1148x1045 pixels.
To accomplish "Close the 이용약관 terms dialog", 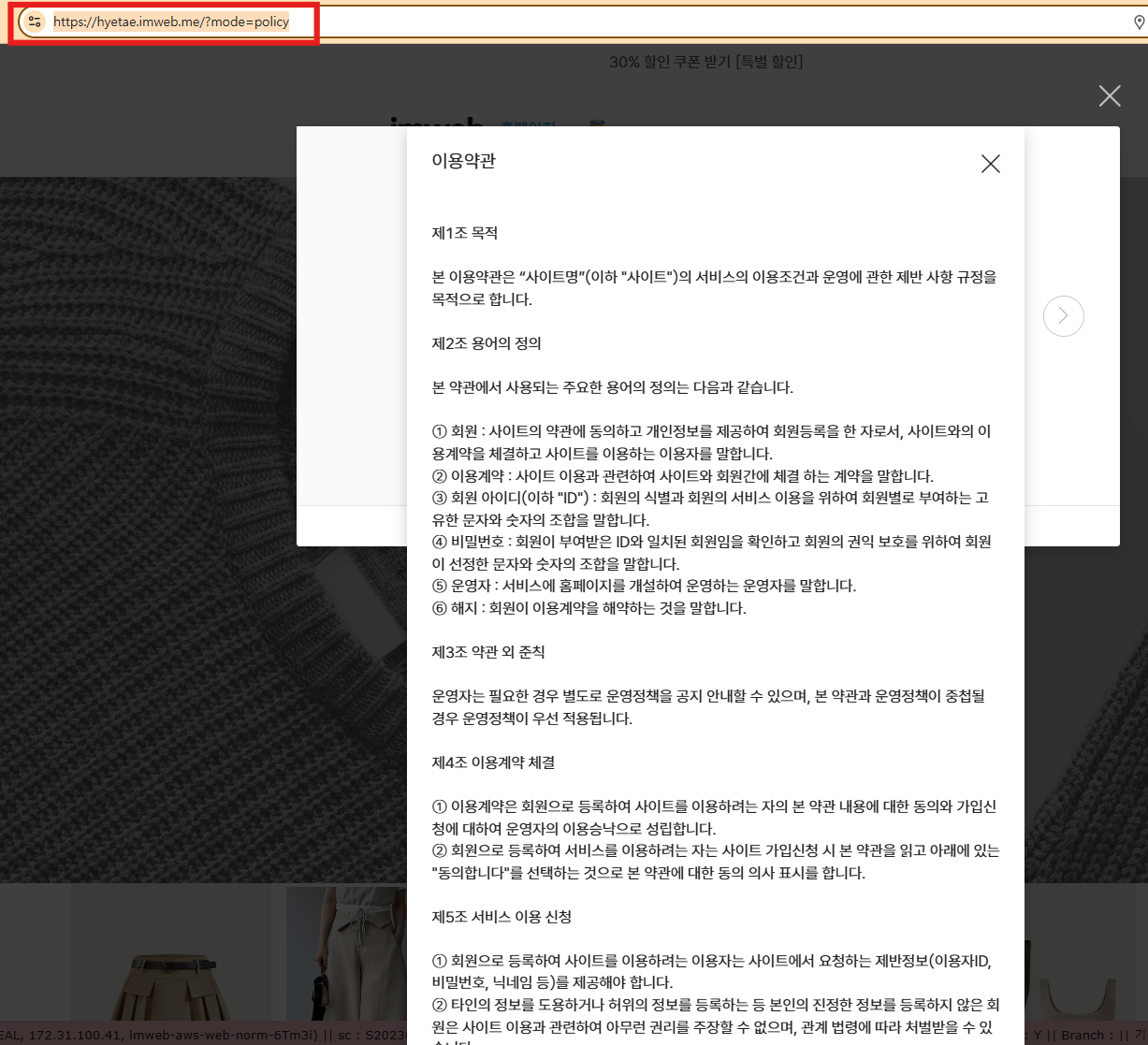I will (990, 164).
